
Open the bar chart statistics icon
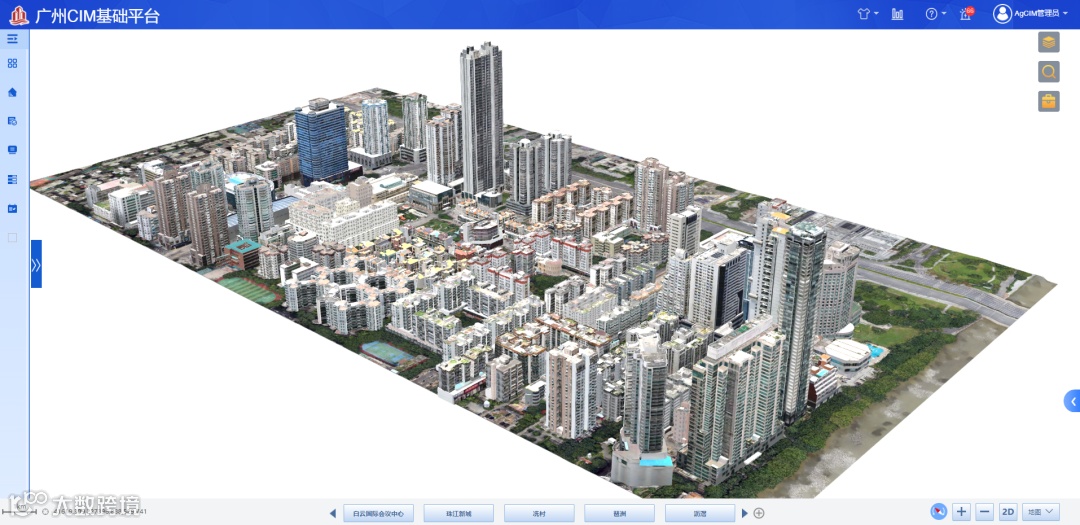click(x=897, y=14)
